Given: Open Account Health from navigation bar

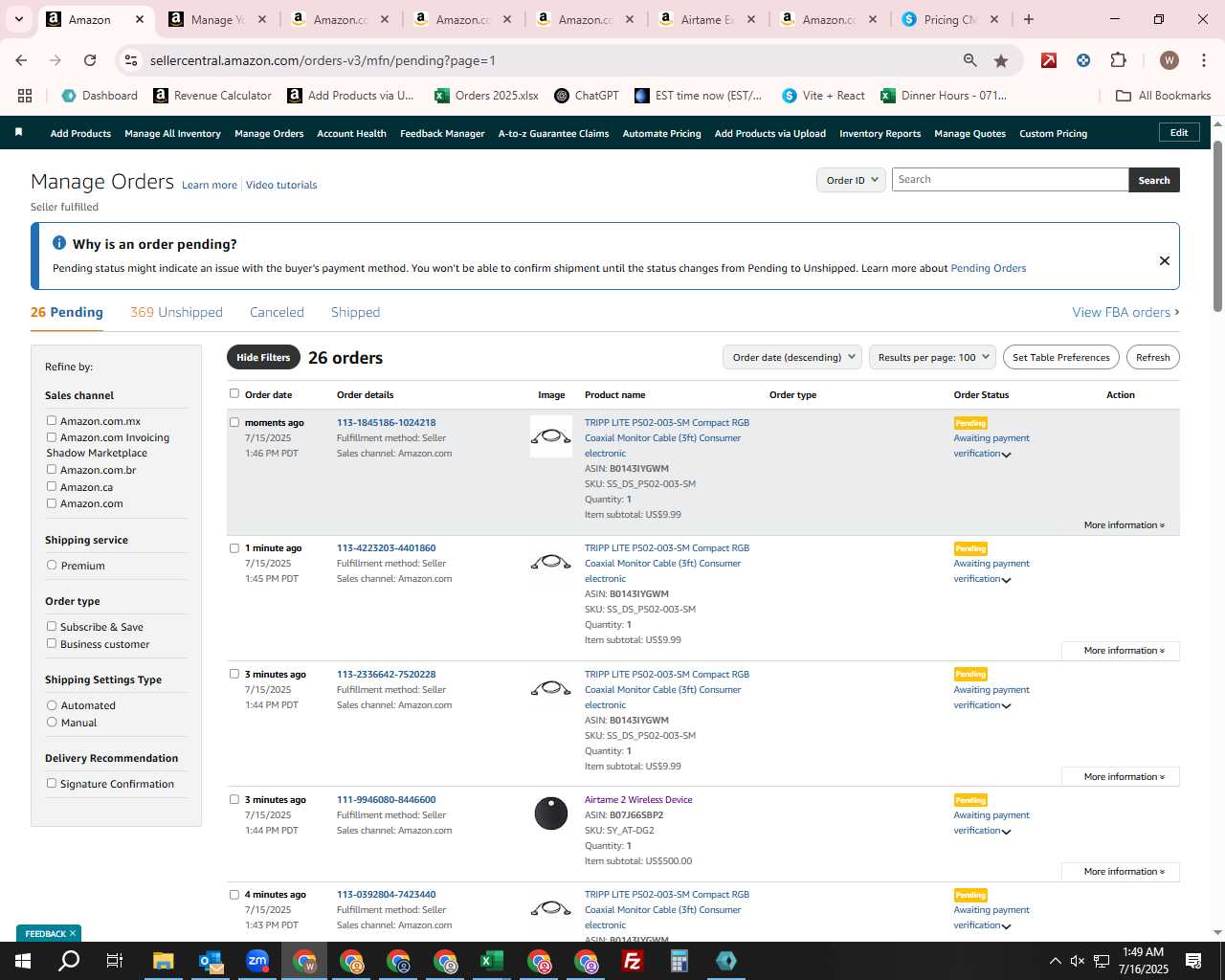Looking at the screenshot, I should (x=351, y=133).
